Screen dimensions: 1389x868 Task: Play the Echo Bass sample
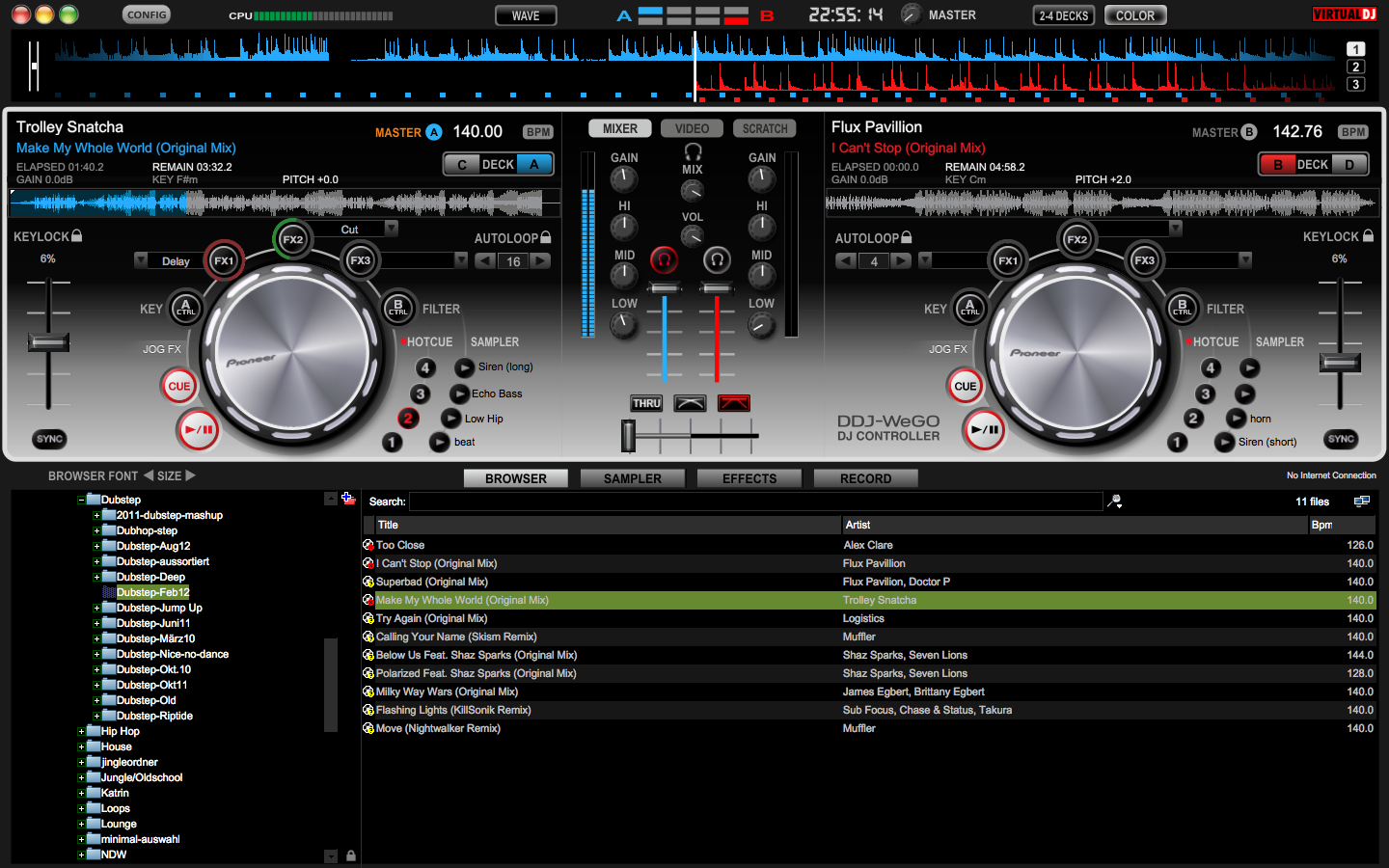click(460, 393)
